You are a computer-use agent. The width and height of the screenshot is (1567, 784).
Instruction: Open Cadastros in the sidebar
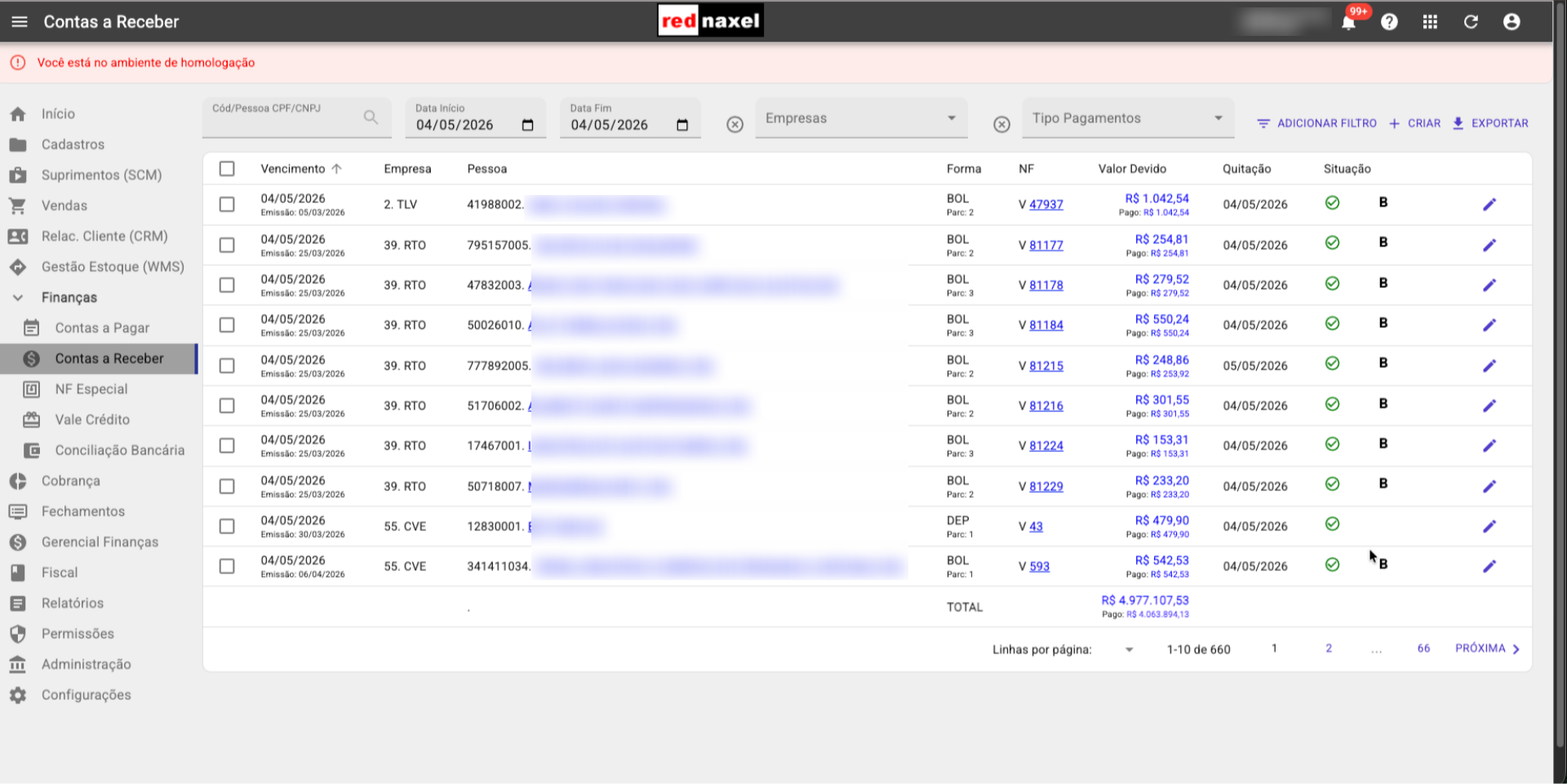click(x=100, y=144)
